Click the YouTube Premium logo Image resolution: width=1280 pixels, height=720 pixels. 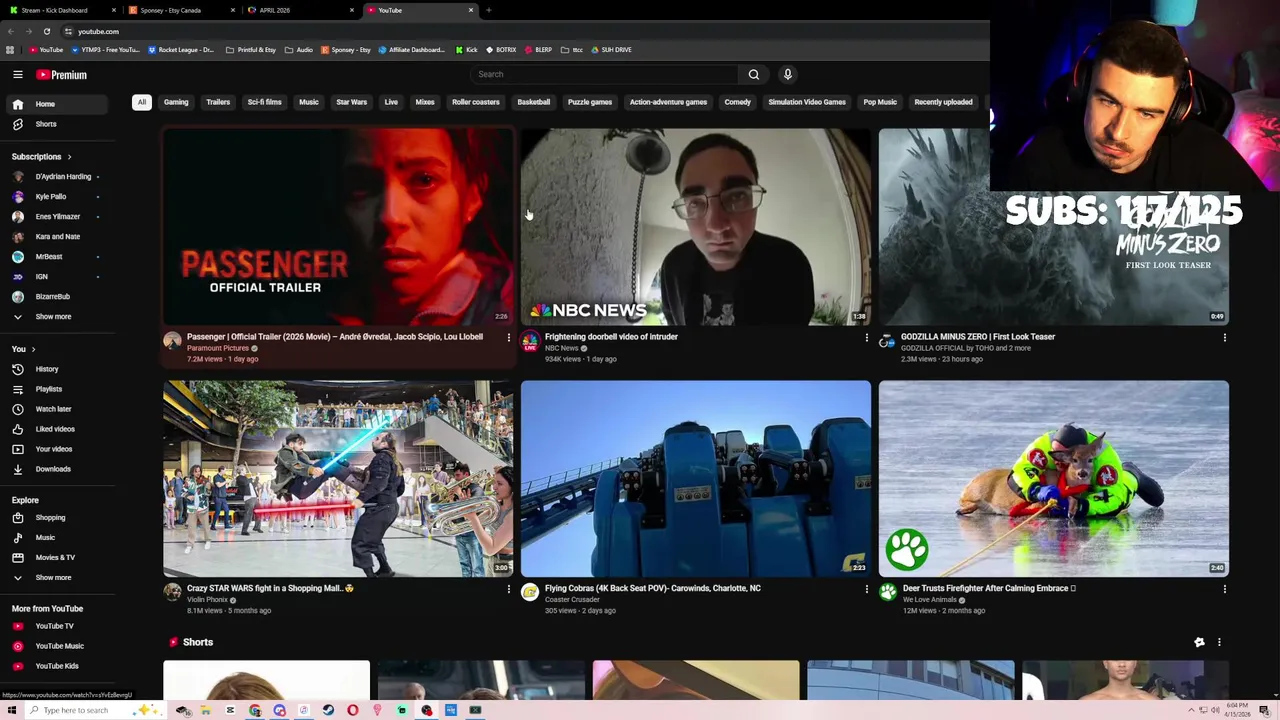click(62, 74)
